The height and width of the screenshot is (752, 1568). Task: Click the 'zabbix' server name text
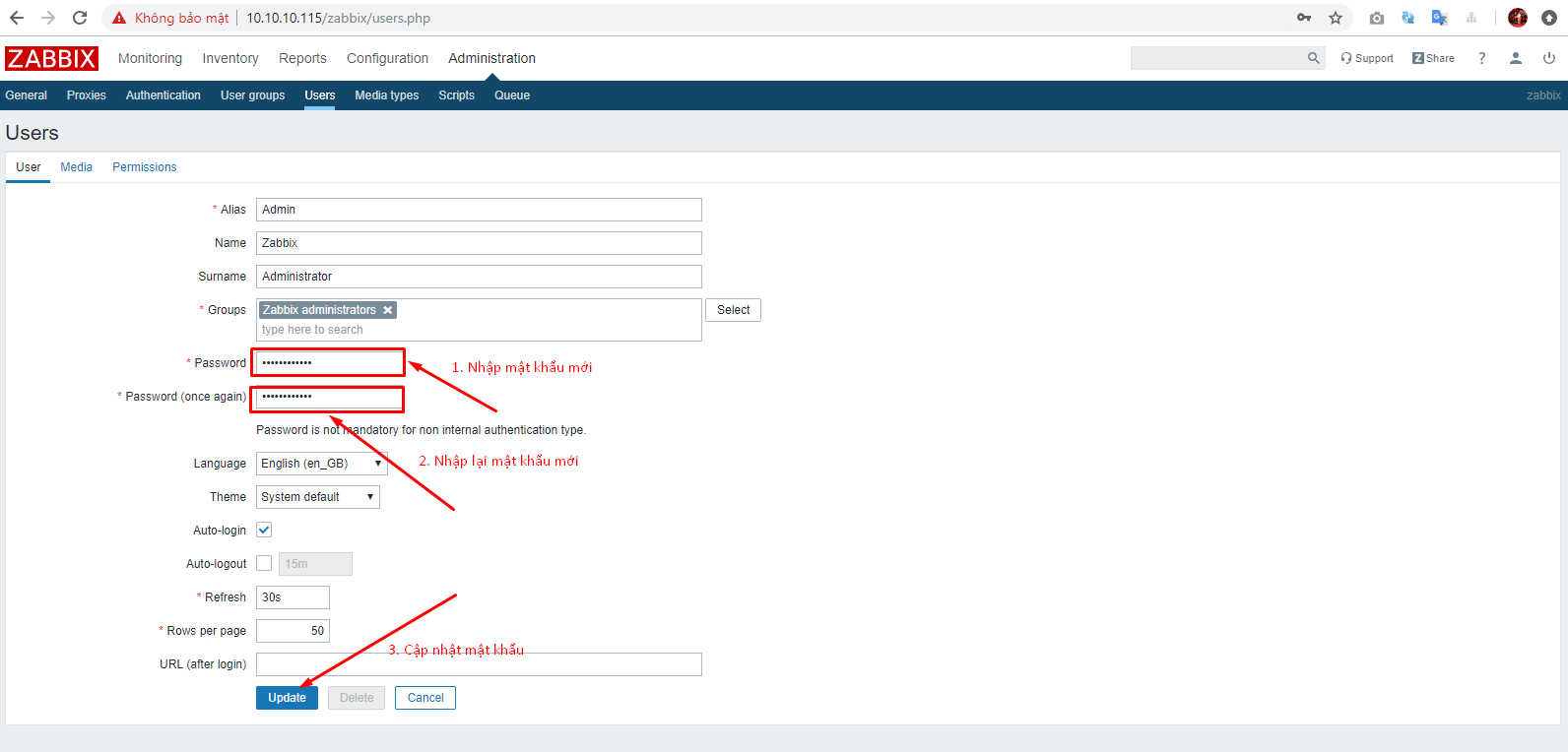[x=1543, y=95]
